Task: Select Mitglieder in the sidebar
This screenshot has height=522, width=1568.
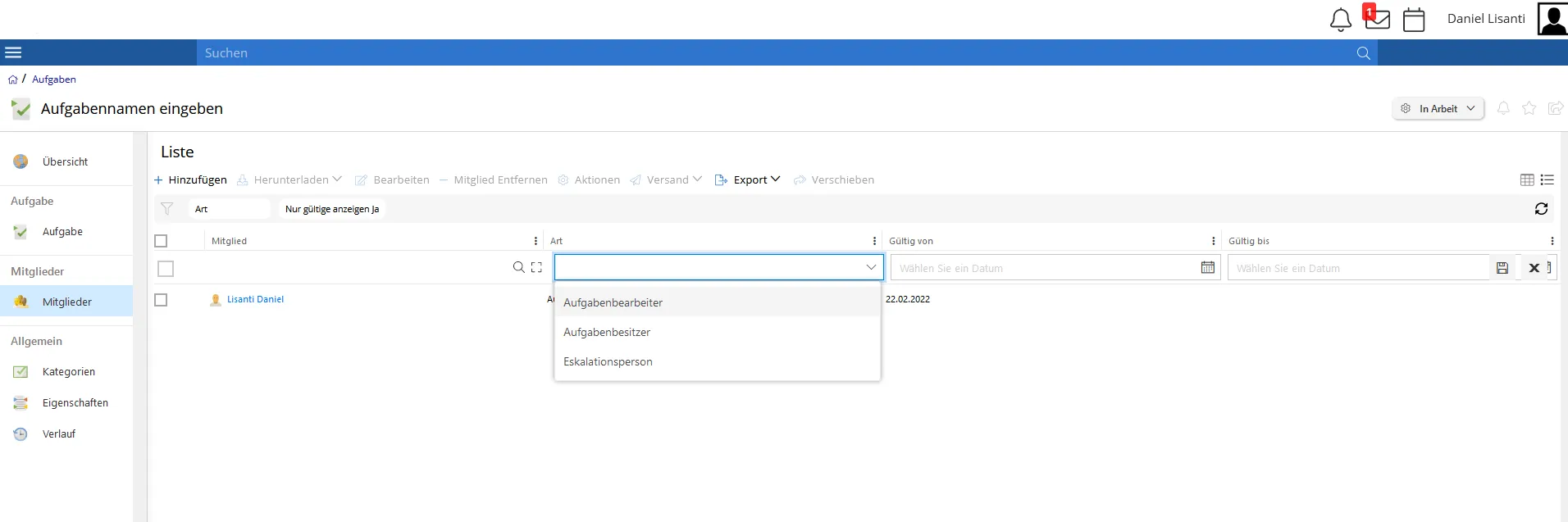Action: pos(66,302)
